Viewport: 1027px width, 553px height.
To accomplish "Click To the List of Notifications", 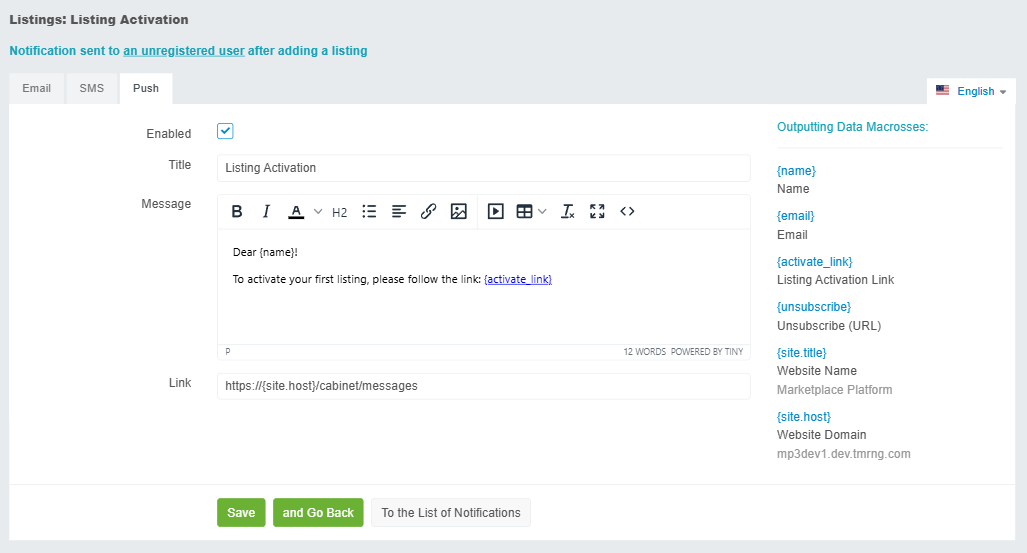I will coord(451,512).
